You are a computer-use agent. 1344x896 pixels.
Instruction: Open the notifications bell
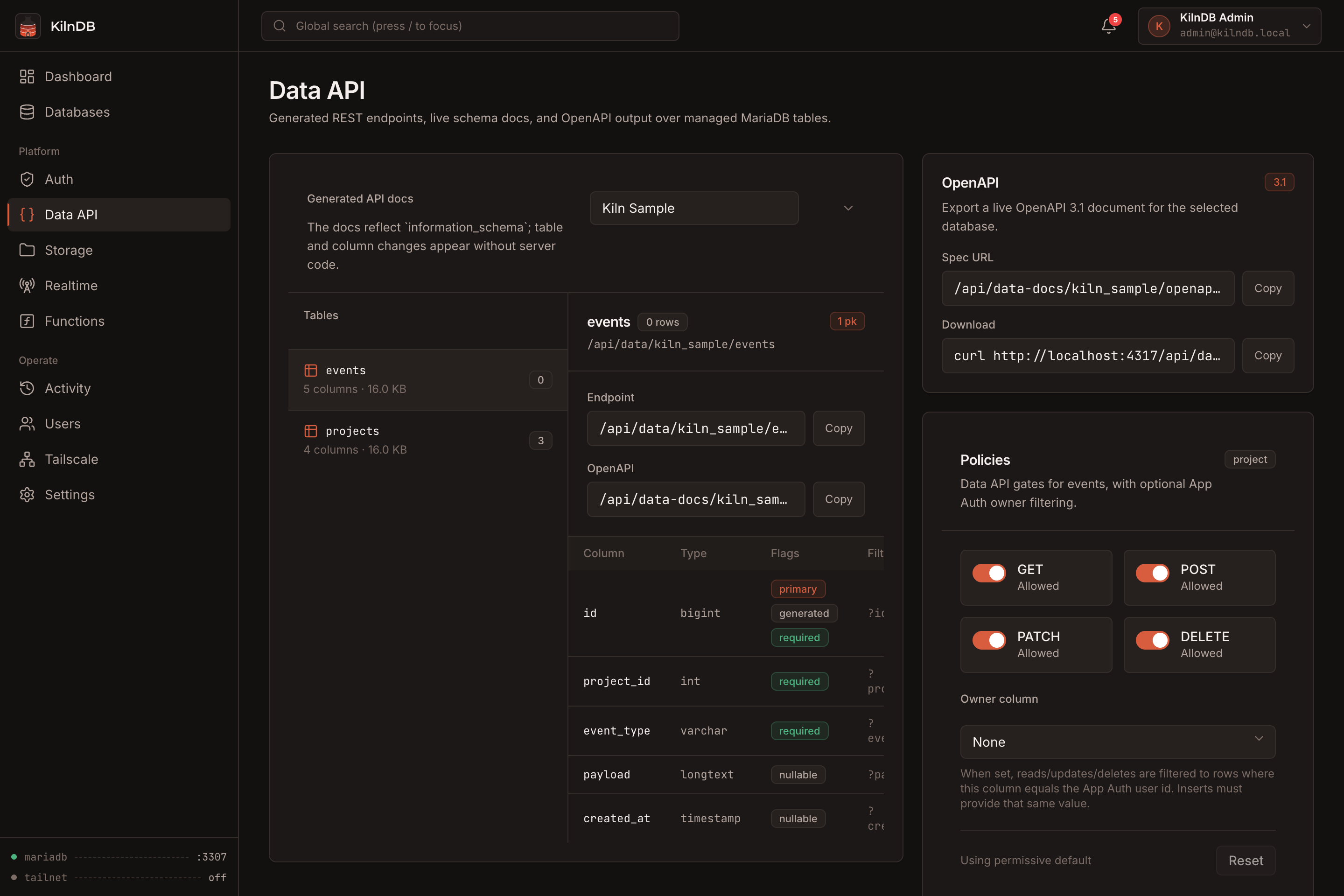point(1109,26)
